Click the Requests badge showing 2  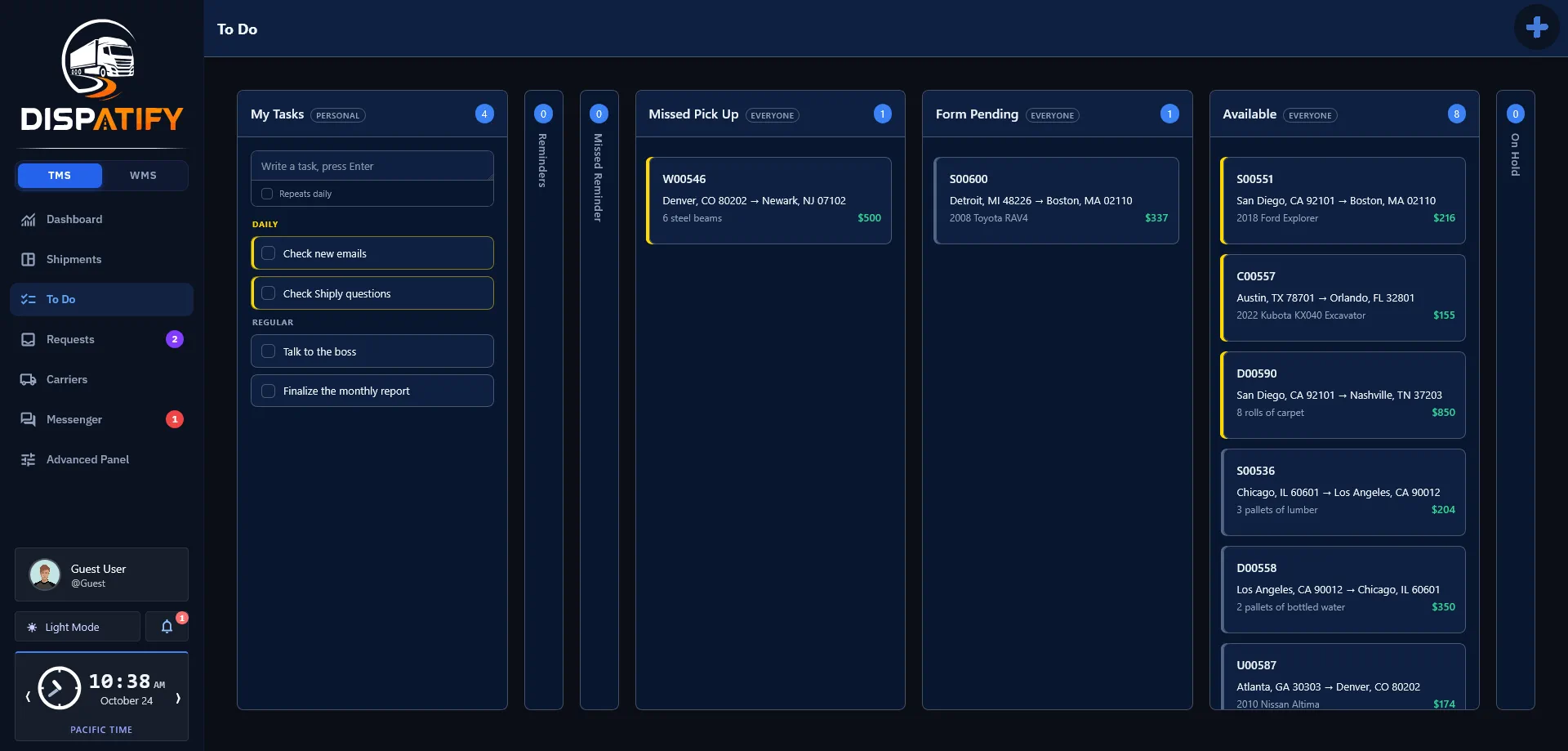click(175, 339)
